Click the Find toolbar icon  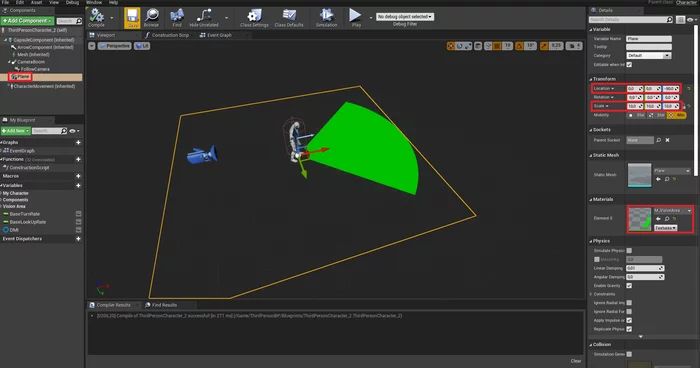point(177,17)
